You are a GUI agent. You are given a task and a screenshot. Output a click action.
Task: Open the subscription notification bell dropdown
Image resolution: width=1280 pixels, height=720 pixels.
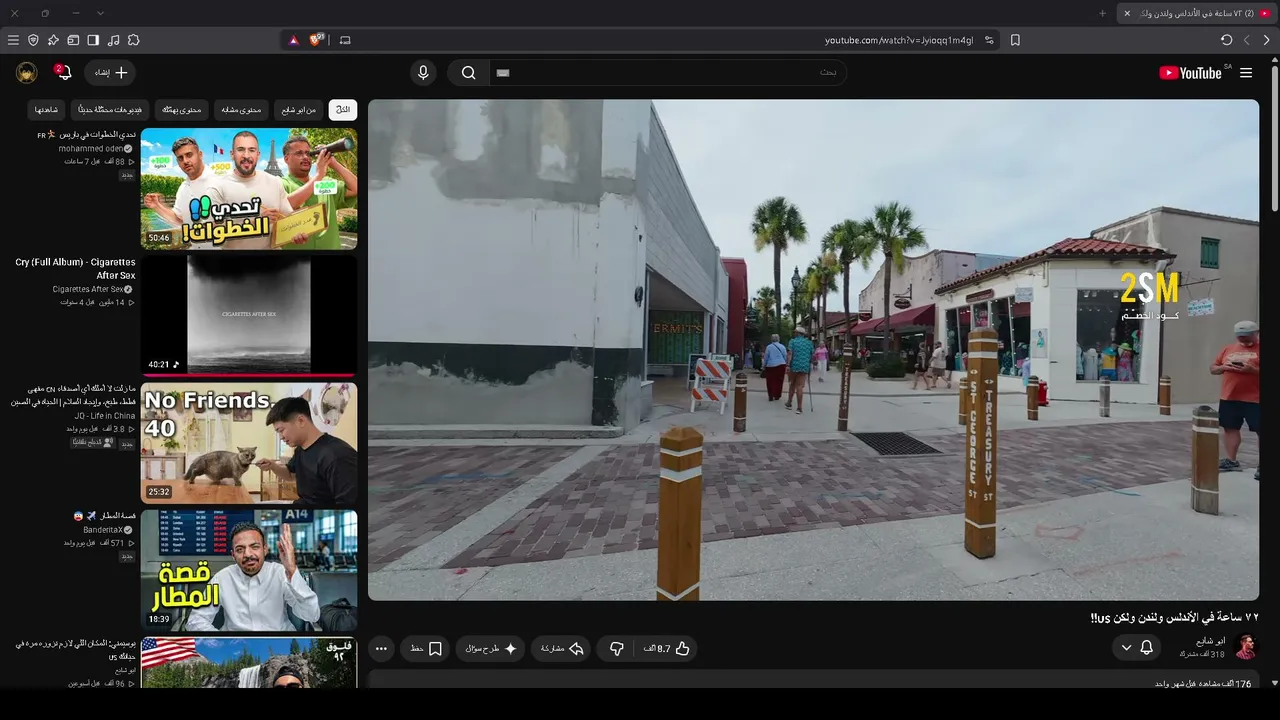(1137, 648)
